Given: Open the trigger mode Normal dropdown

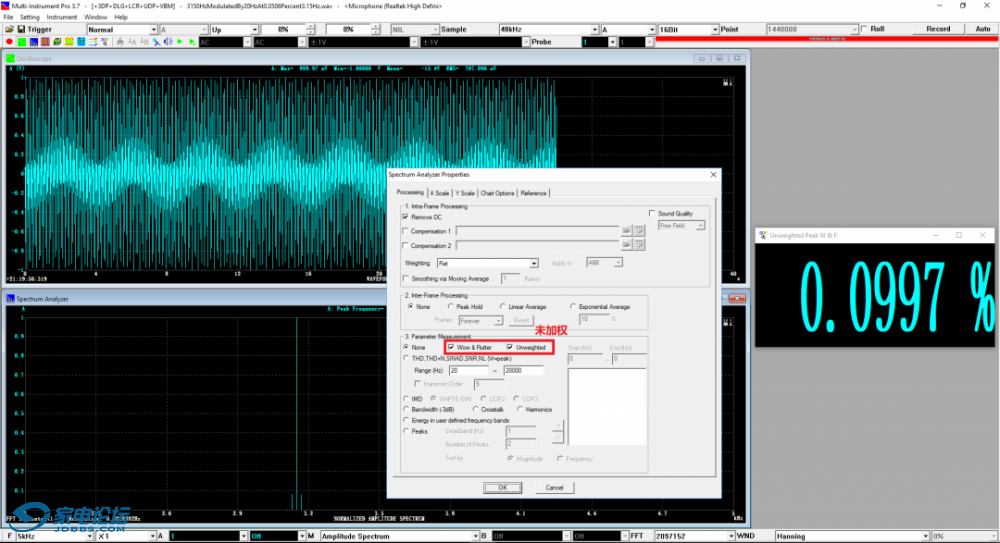Looking at the screenshot, I should pyautogui.click(x=153, y=29).
